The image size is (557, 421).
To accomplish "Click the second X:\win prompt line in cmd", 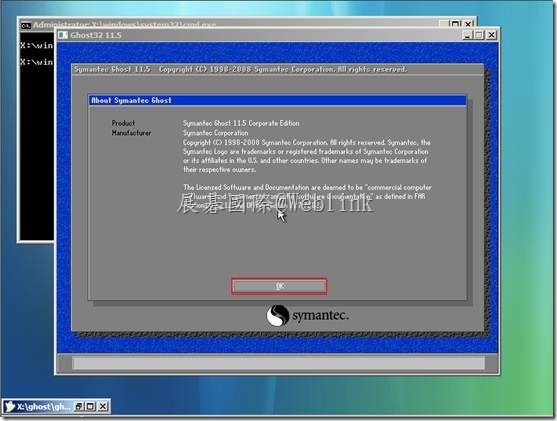I will (x=37, y=62).
